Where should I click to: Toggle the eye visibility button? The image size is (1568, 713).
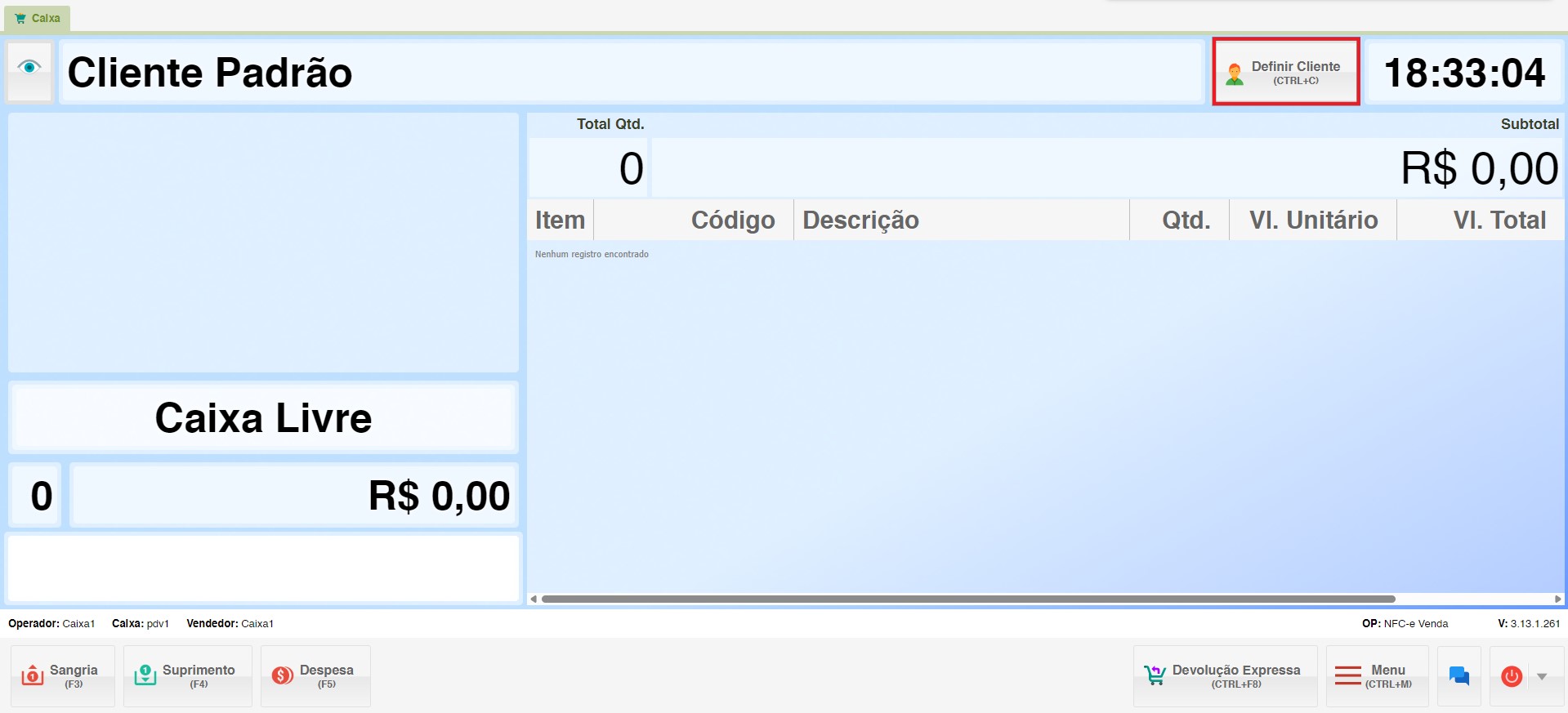click(x=29, y=68)
